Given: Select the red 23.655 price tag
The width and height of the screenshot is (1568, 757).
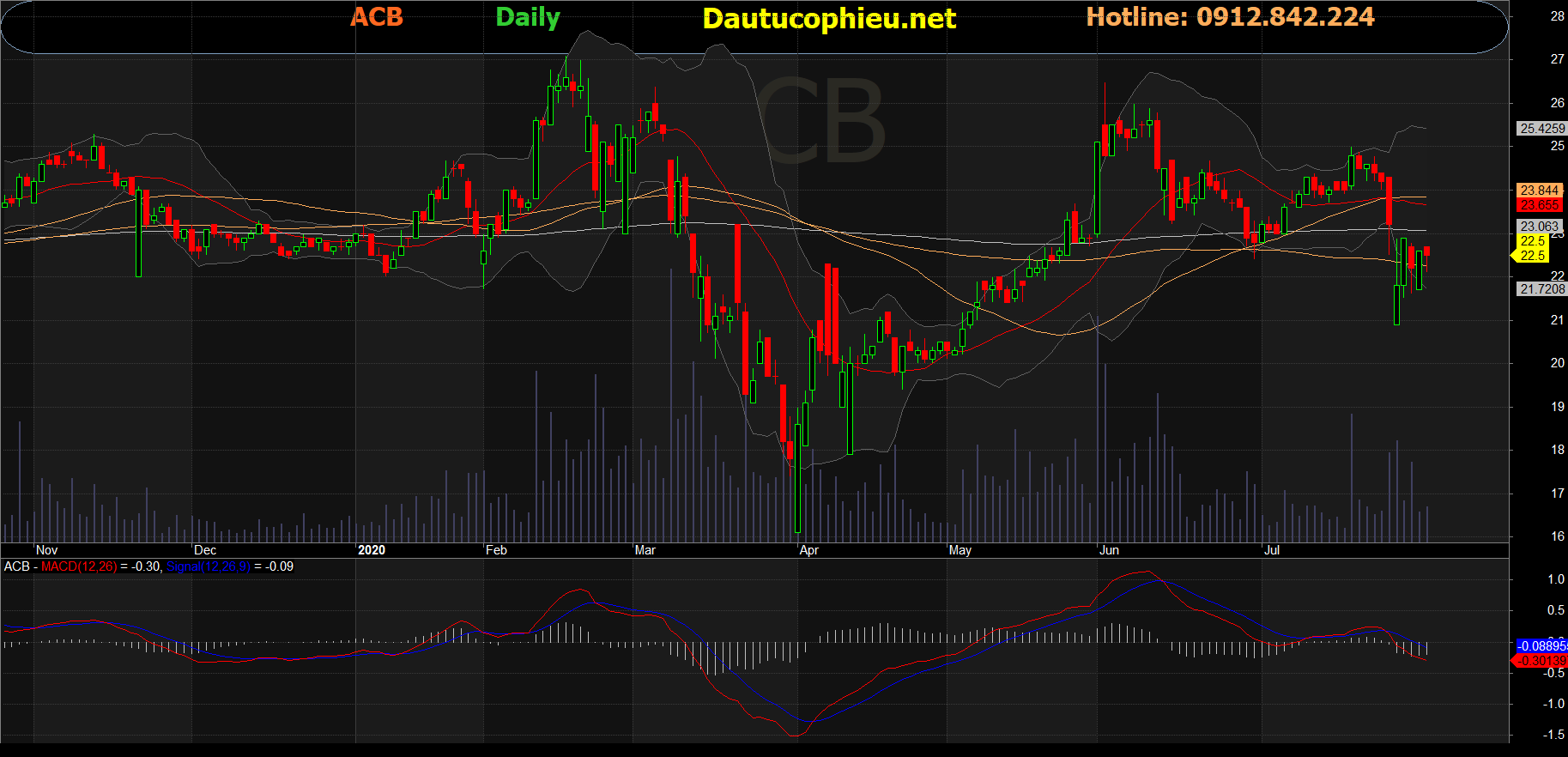Looking at the screenshot, I should click(1539, 205).
